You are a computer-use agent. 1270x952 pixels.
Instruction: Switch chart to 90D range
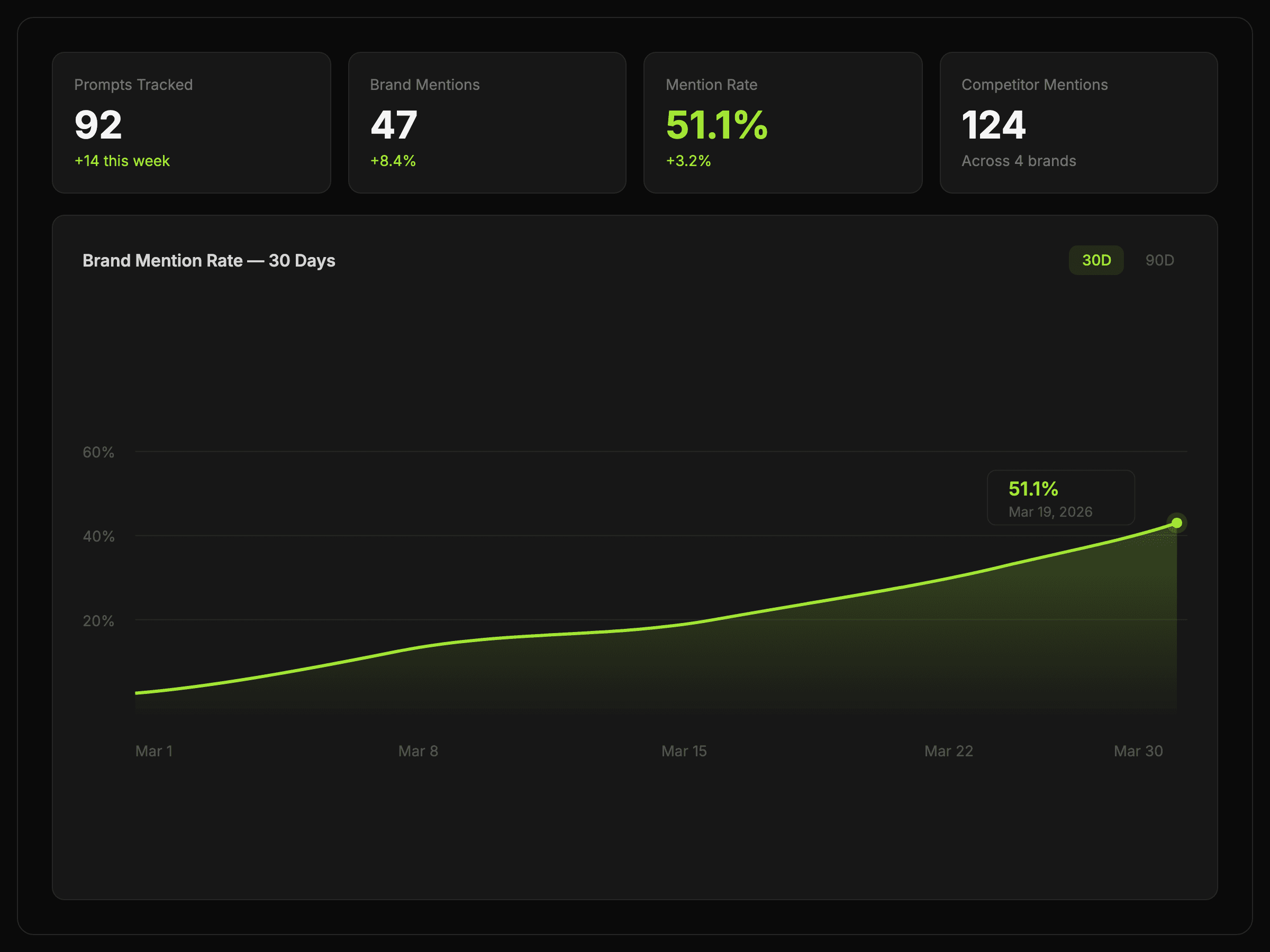[x=1159, y=261]
